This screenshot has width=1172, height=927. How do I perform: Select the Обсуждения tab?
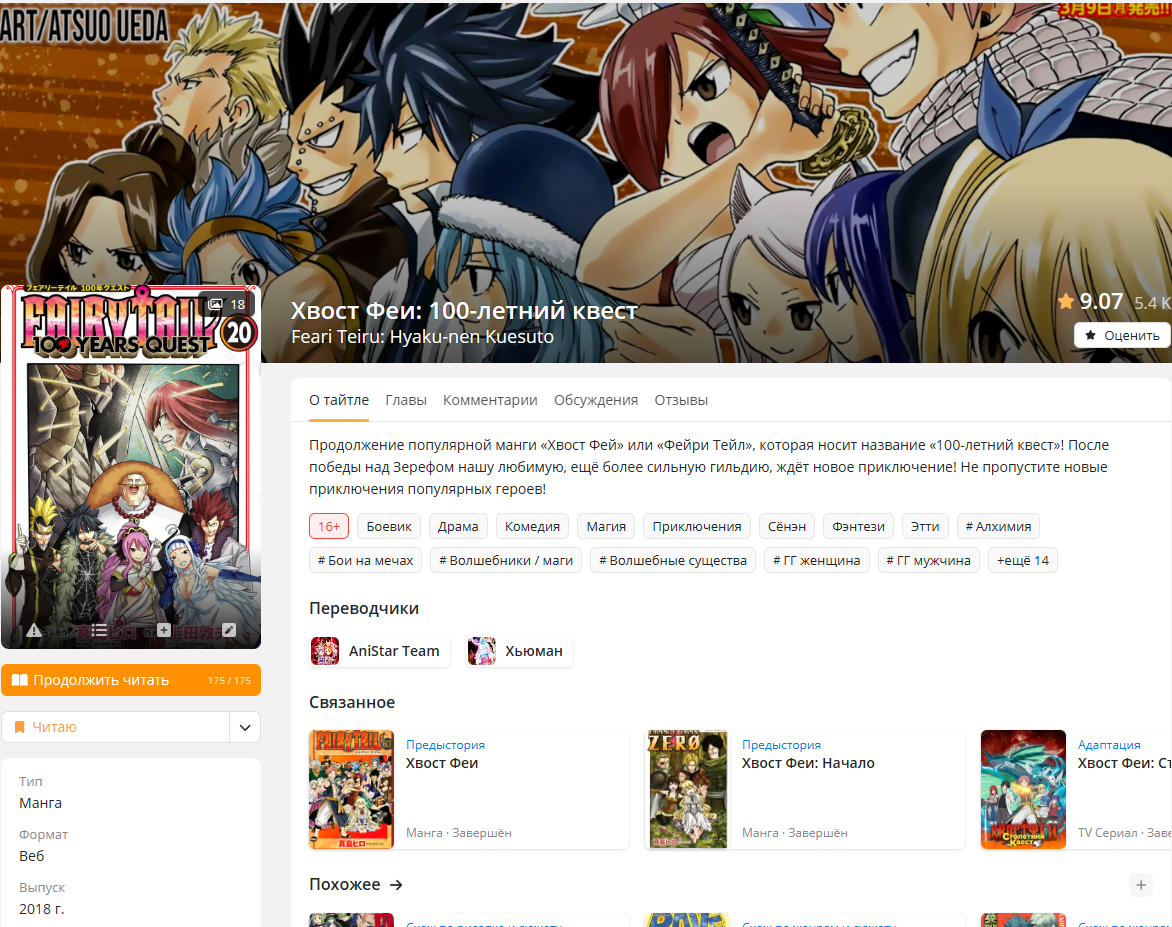tap(596, 400)
